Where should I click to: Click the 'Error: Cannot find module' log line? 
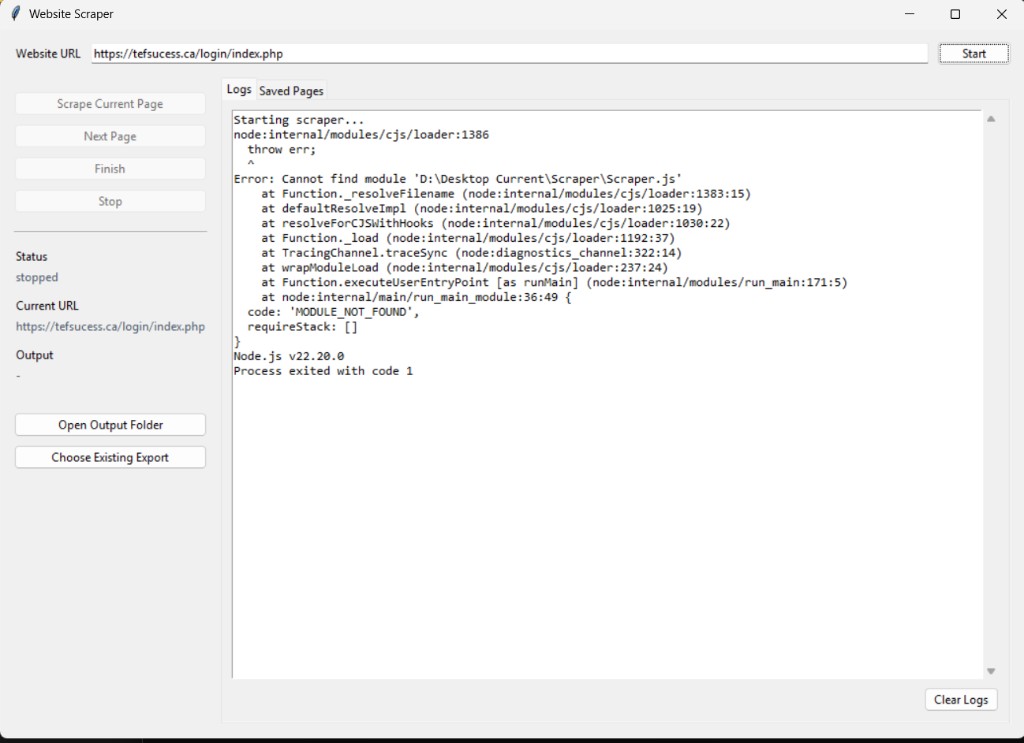click(458, 179)
